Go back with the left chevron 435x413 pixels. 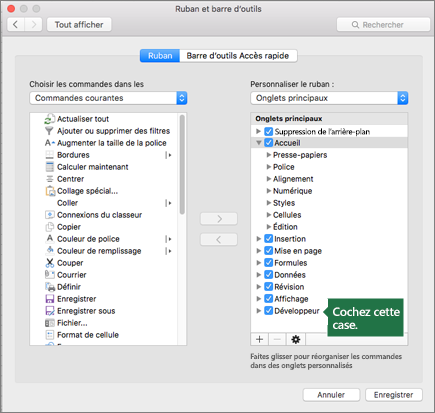16,24
